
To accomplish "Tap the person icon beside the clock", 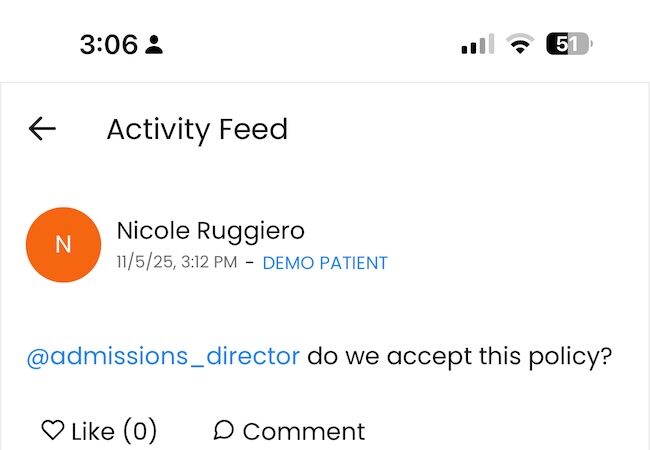I will [154, 45].
